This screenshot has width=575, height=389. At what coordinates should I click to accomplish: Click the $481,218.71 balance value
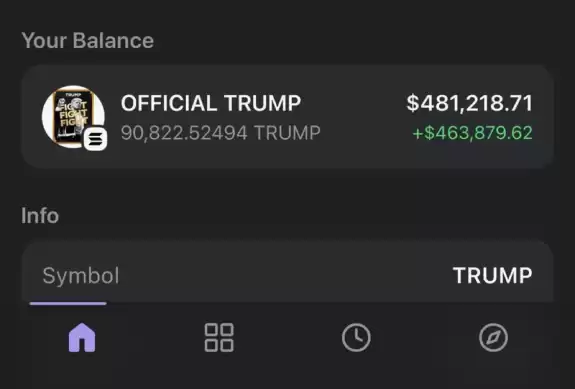[x=469, y=103]
